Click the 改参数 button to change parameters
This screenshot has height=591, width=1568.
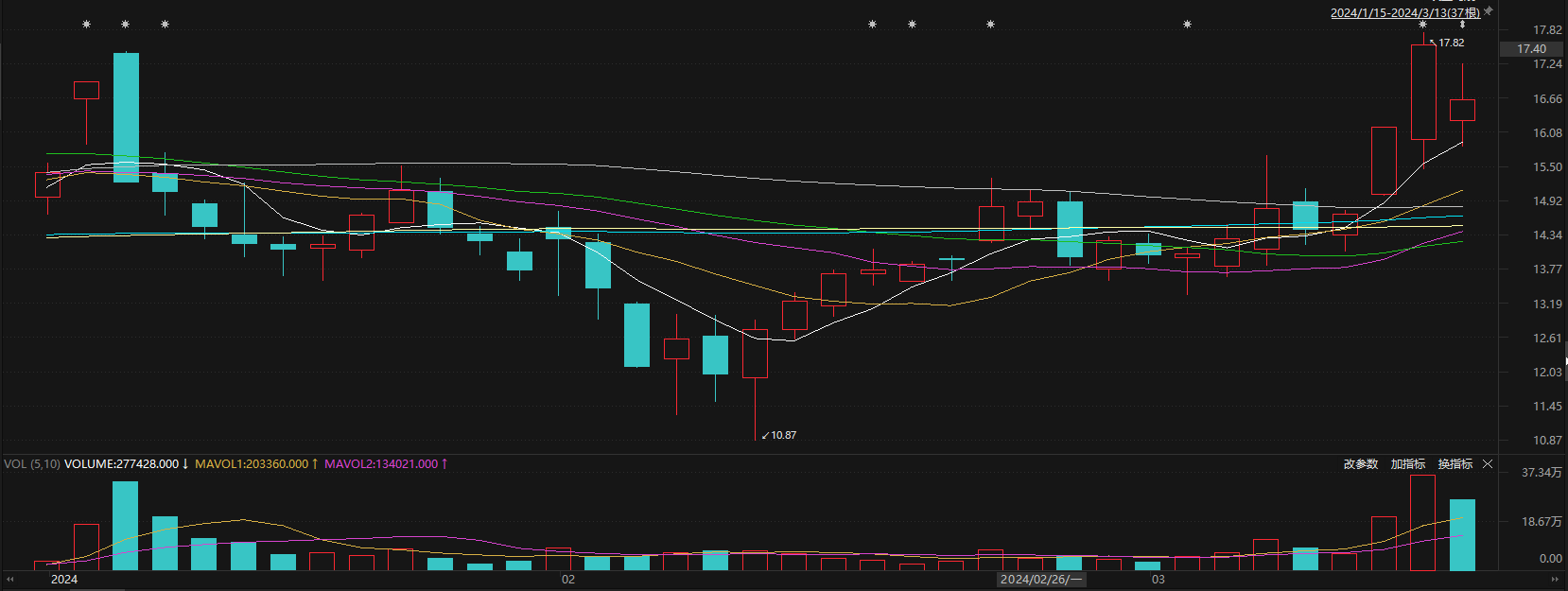(1360, 464)
